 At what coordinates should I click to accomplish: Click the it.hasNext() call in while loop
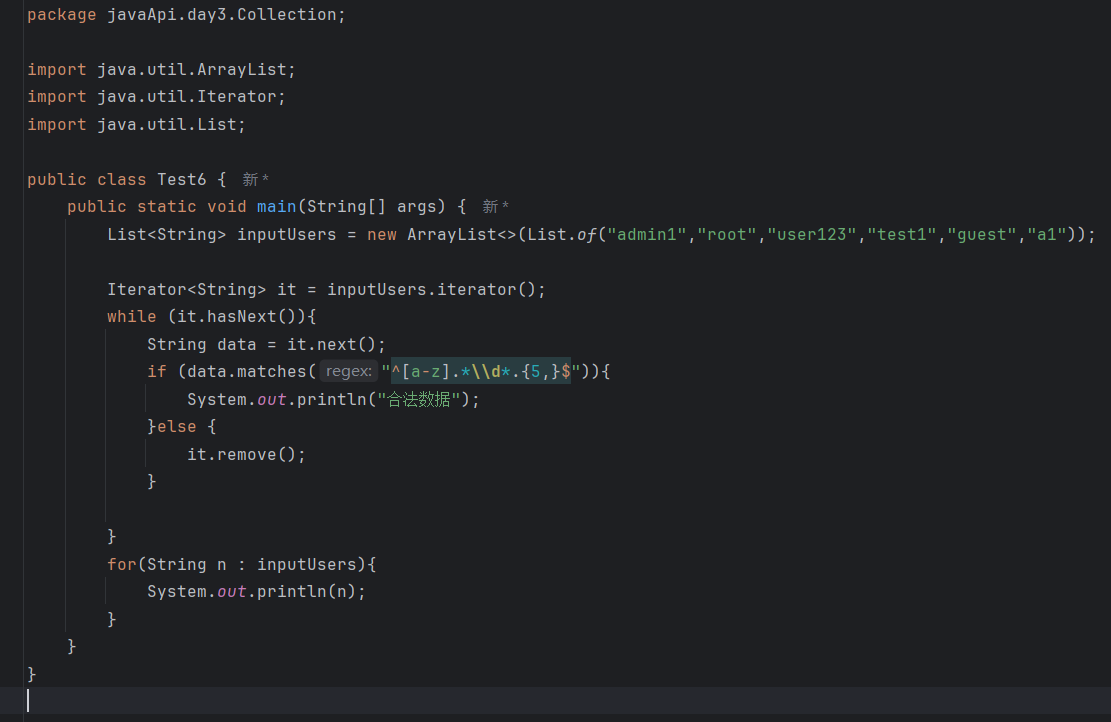(x=236, y=317)
